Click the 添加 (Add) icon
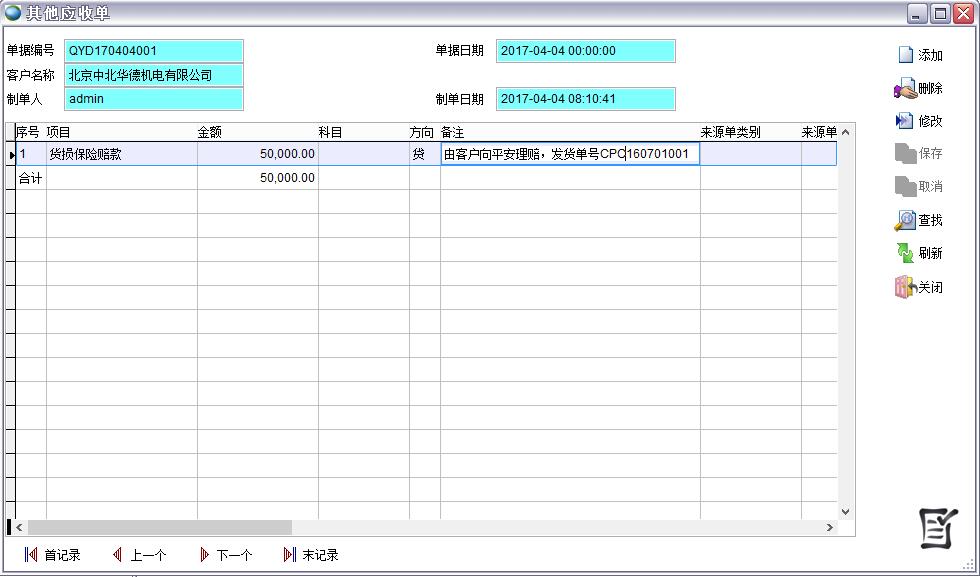This screenshot has height=577, width=980. click(x=905, y=55)
